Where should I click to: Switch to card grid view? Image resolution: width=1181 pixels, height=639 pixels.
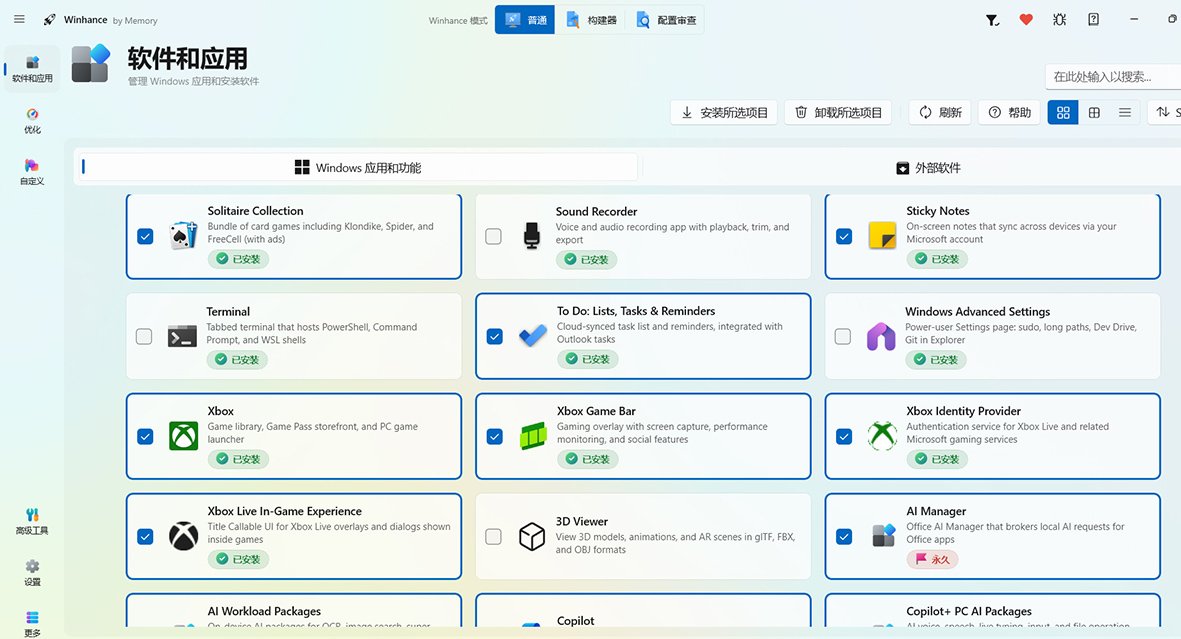(1063, 112)
